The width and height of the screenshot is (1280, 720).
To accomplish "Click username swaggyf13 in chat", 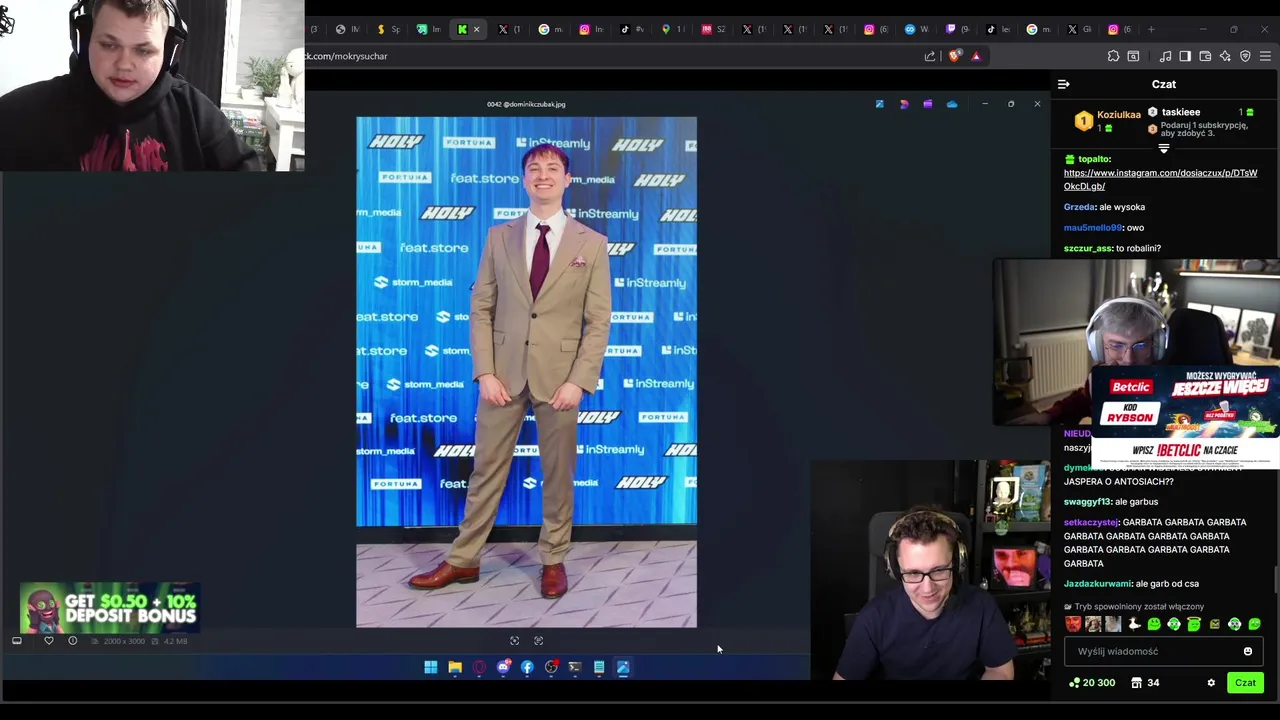I will tap(1088, 502).
